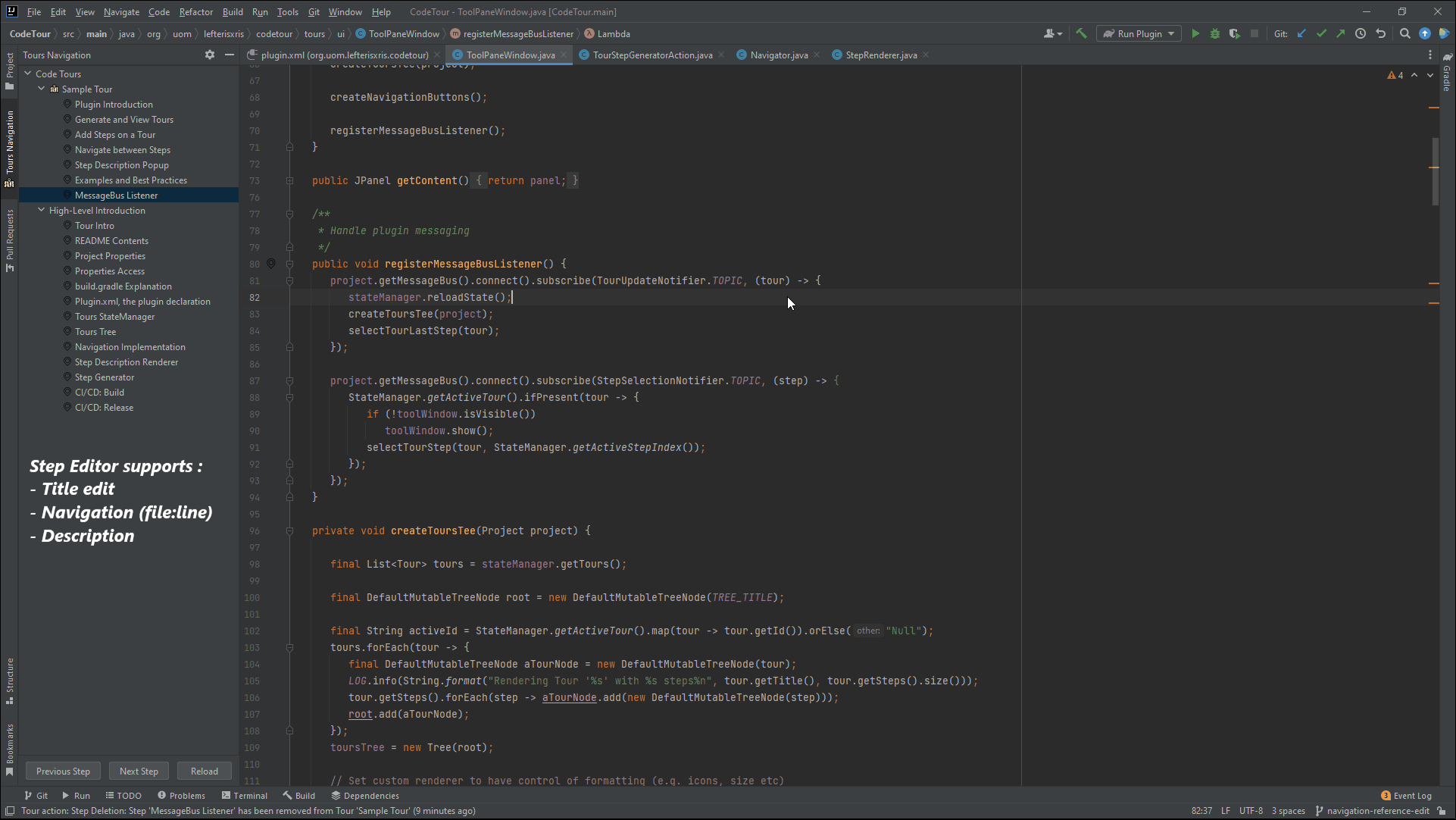Open Project tool window sidebar
The height and width of the screenshot is (820, 1456).
[9, 71]
